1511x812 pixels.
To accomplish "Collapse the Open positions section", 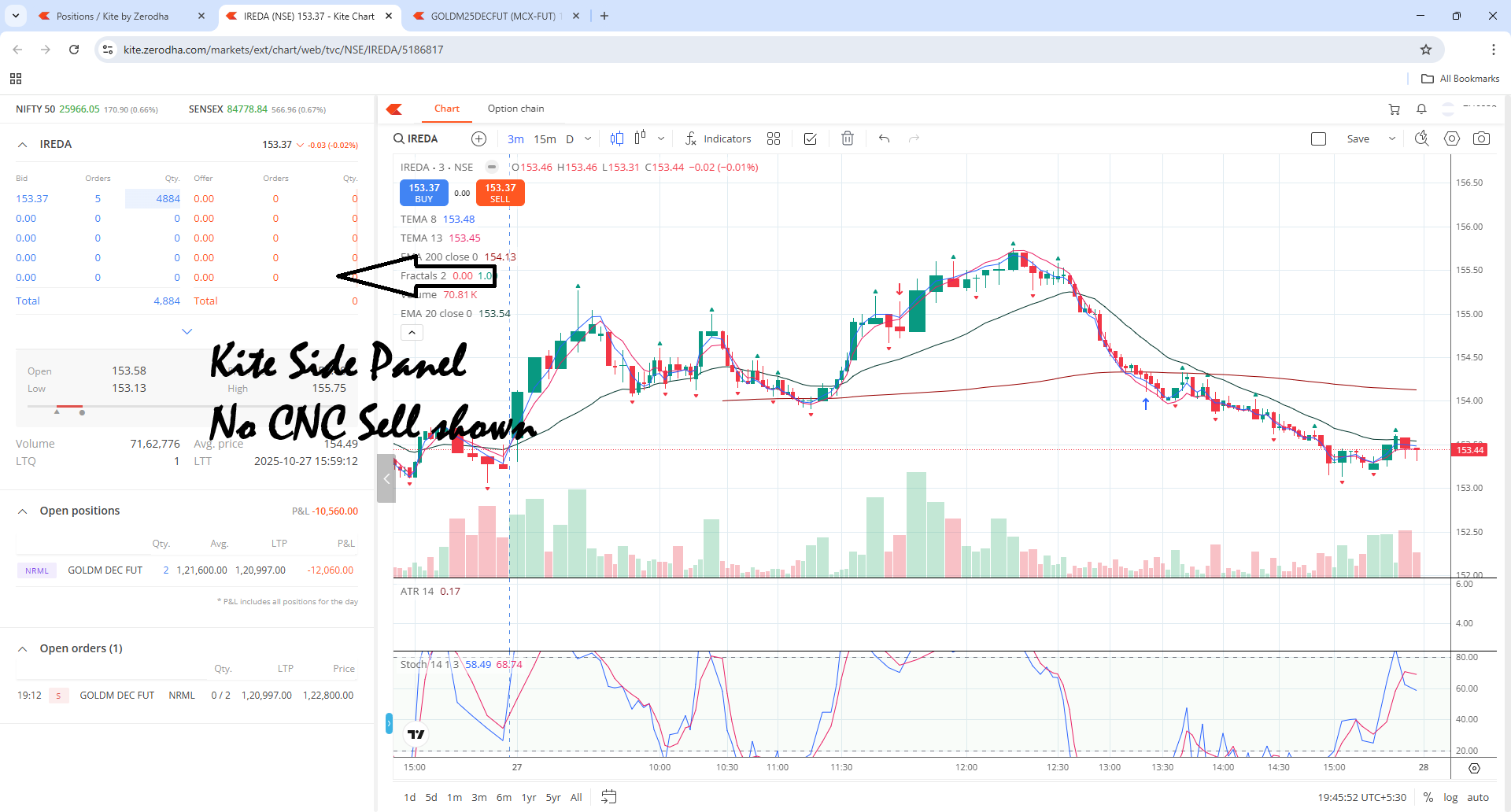I will (23, 511).
